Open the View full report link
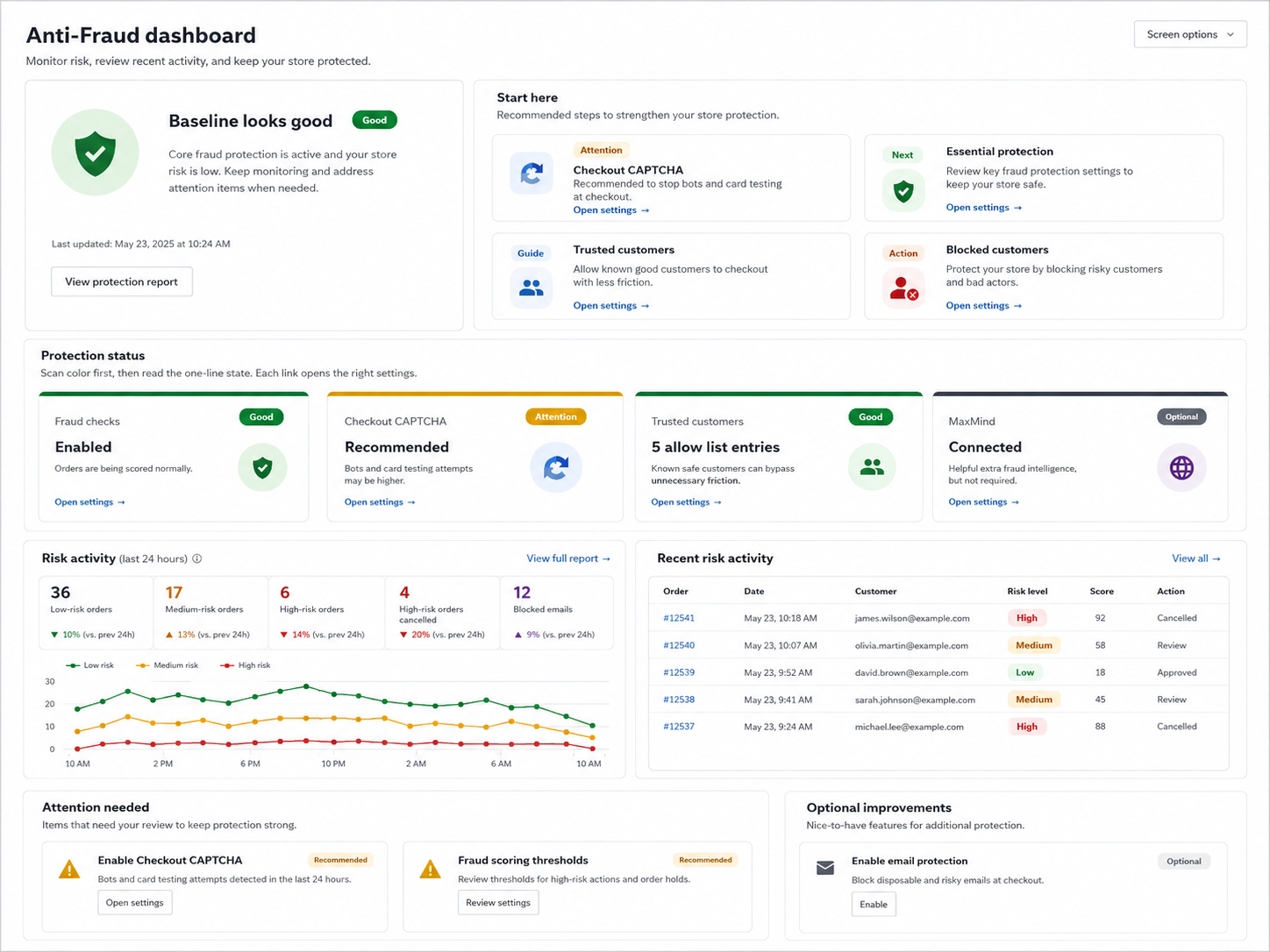The width and height of the screenshot is (1270, 952). click(x=568, y=558)
